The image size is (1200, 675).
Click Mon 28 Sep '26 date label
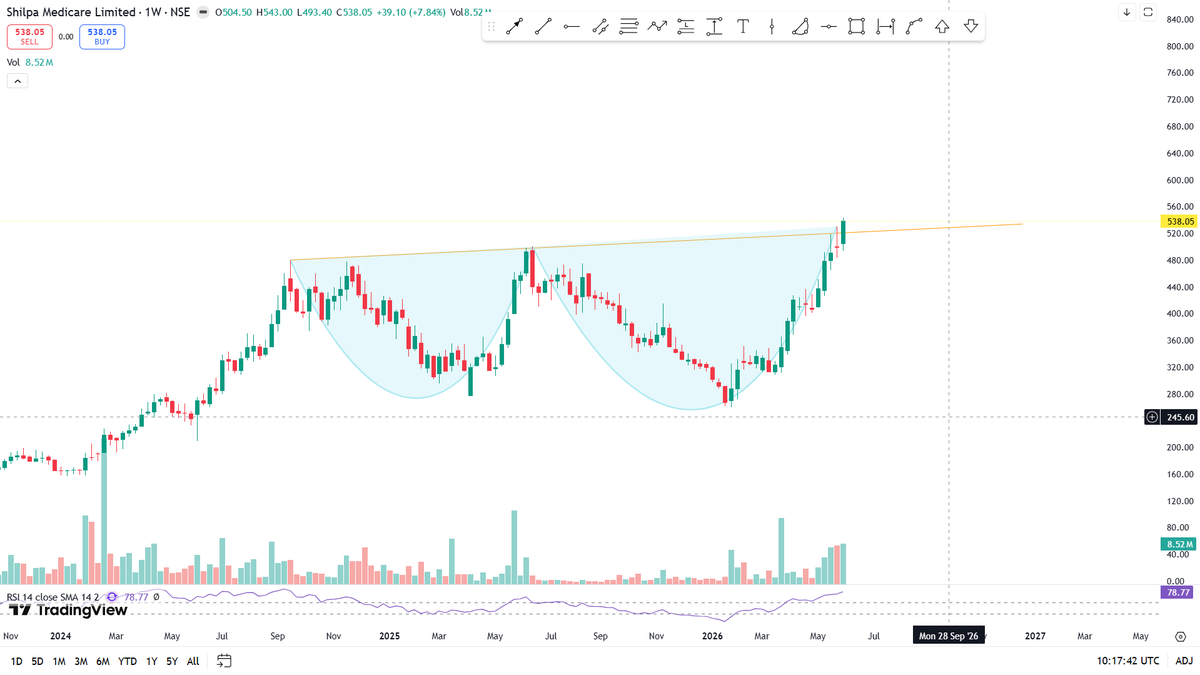tap(948, 636)
